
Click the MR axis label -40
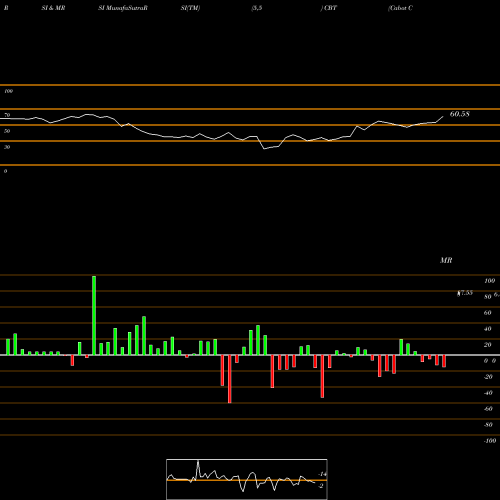click(488, 393)
